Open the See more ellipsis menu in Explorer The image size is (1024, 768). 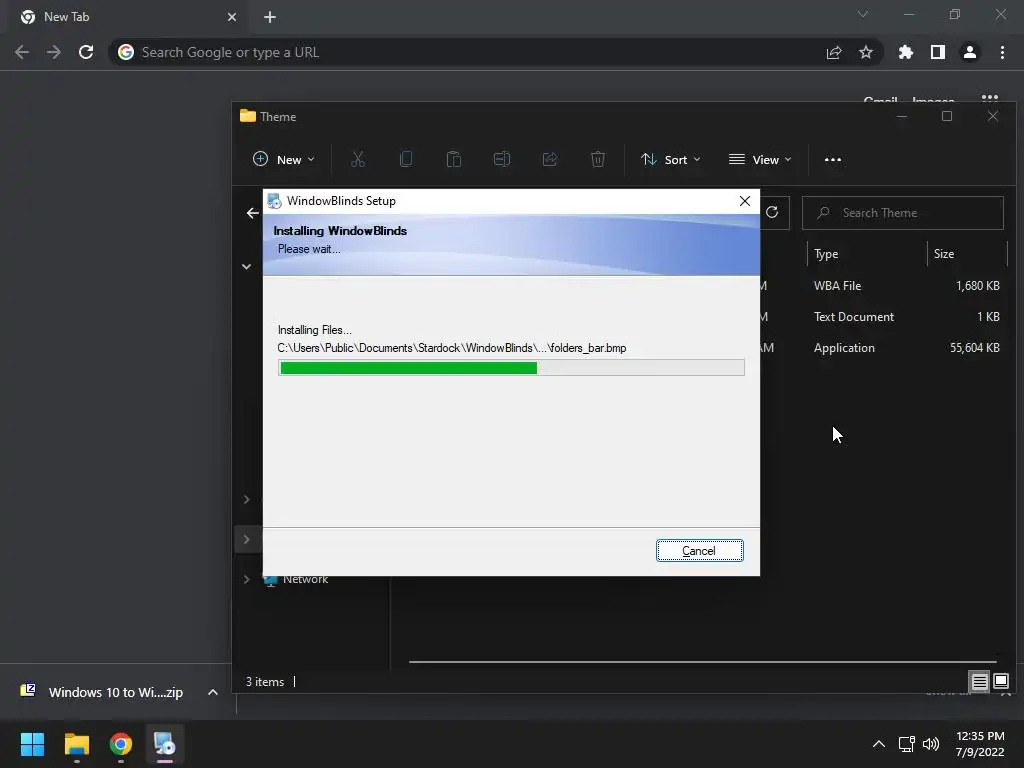pos(833,159)
